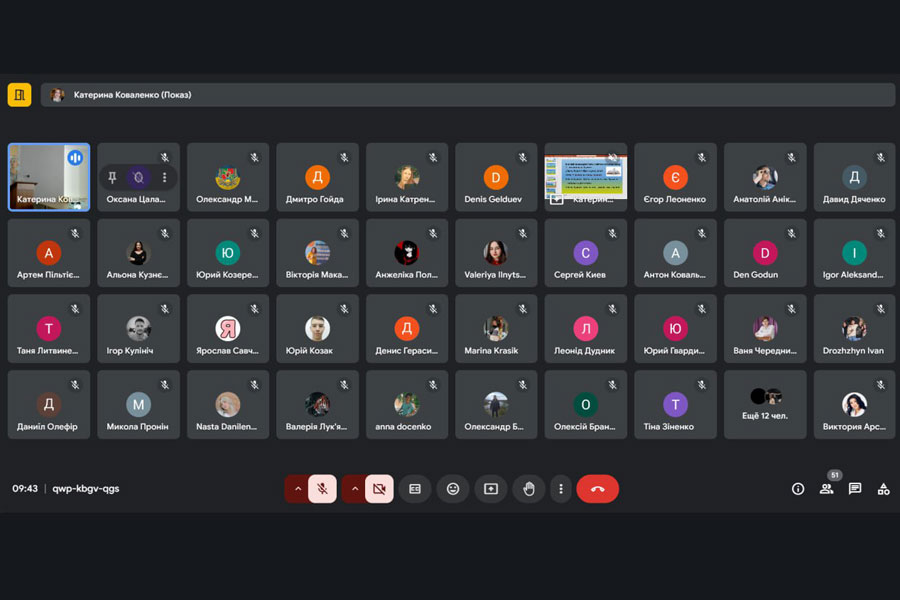This screenshot has width=900, height=600.
Task: Open chat panel icon
Action: (855, 489)
